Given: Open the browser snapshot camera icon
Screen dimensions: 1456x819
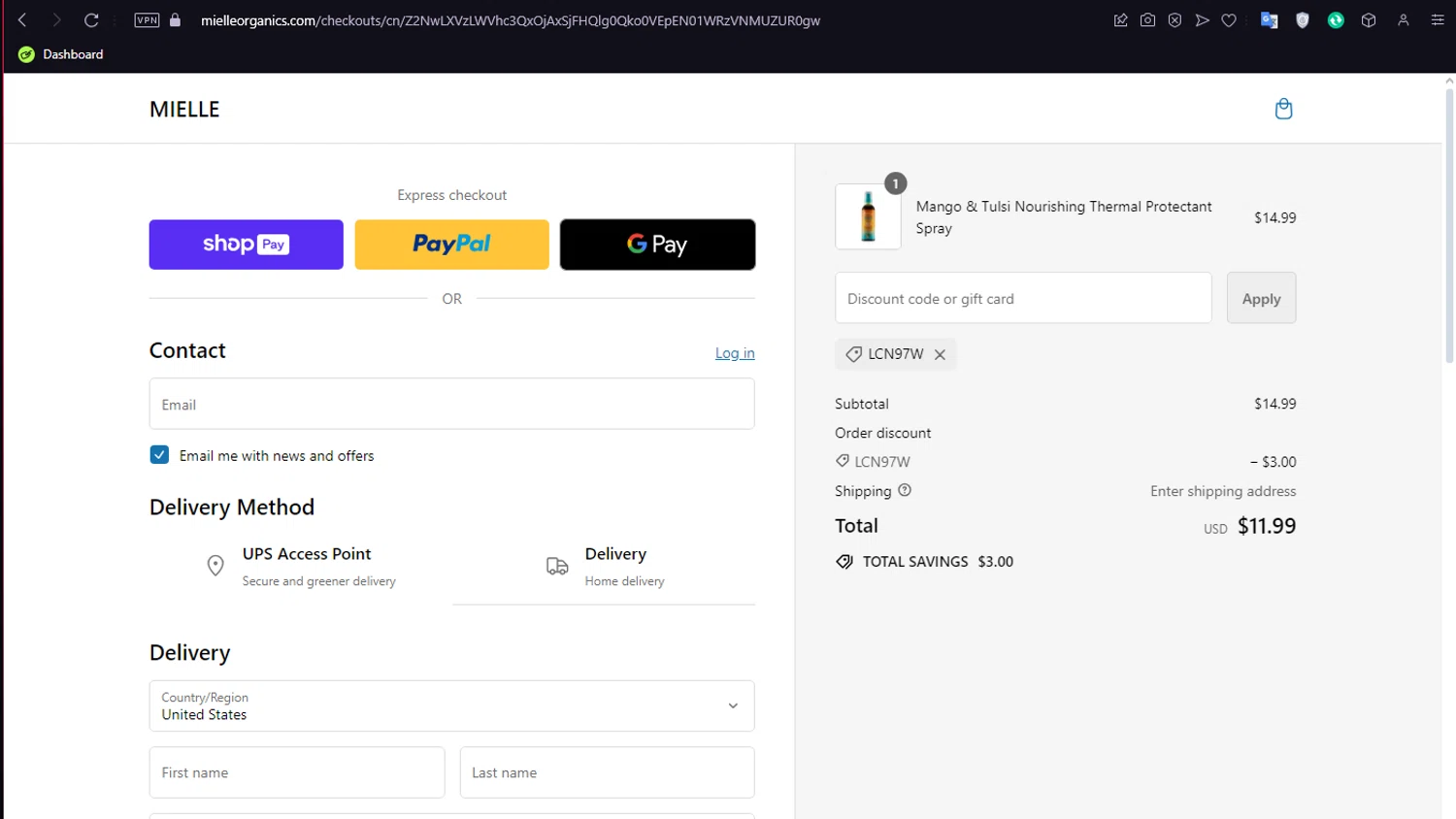Looking at the screenshot, I should pyautogui.click(x=1147, y=20).
